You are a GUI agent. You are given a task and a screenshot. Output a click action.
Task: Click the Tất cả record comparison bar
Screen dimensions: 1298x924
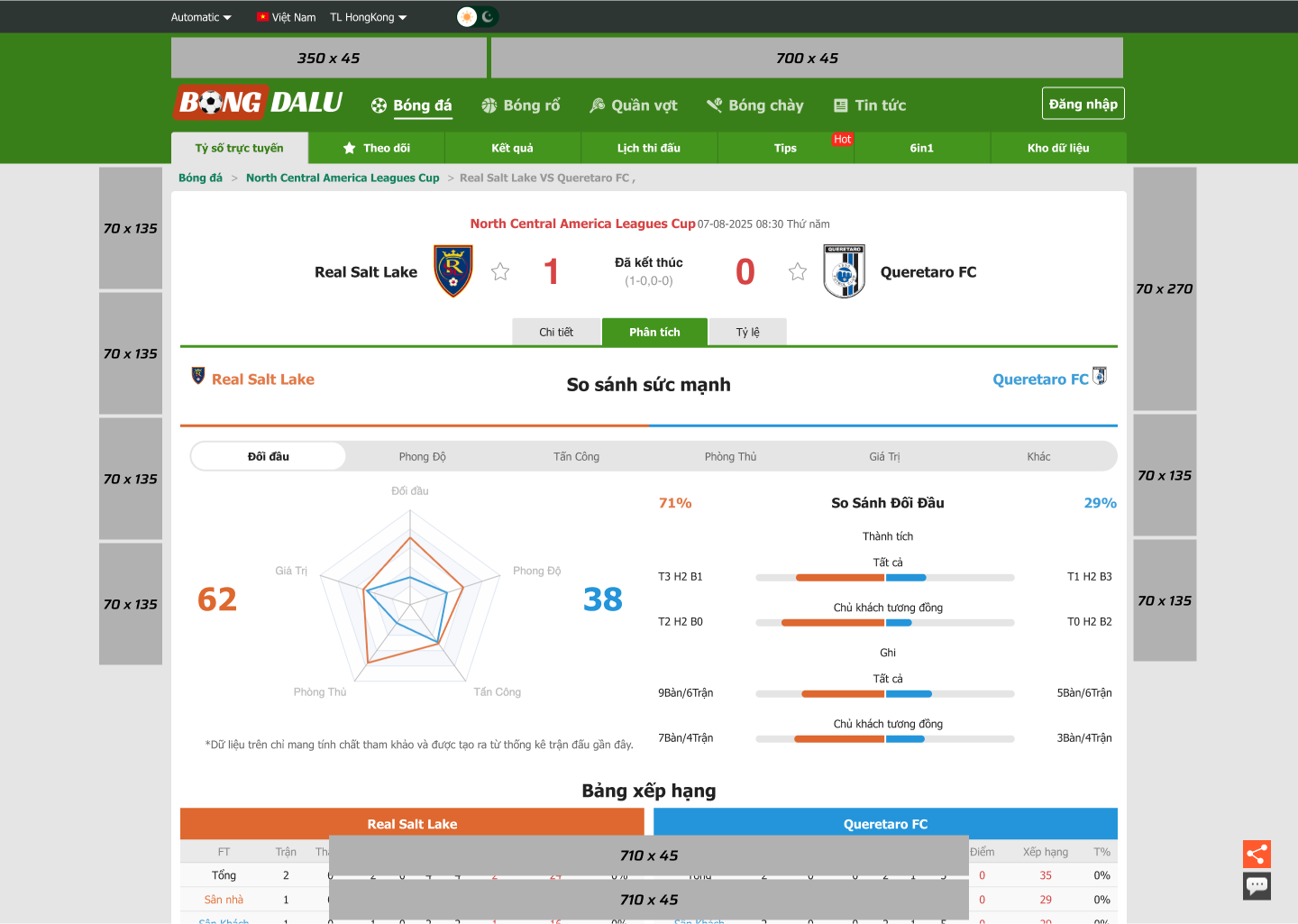point(885,578)
